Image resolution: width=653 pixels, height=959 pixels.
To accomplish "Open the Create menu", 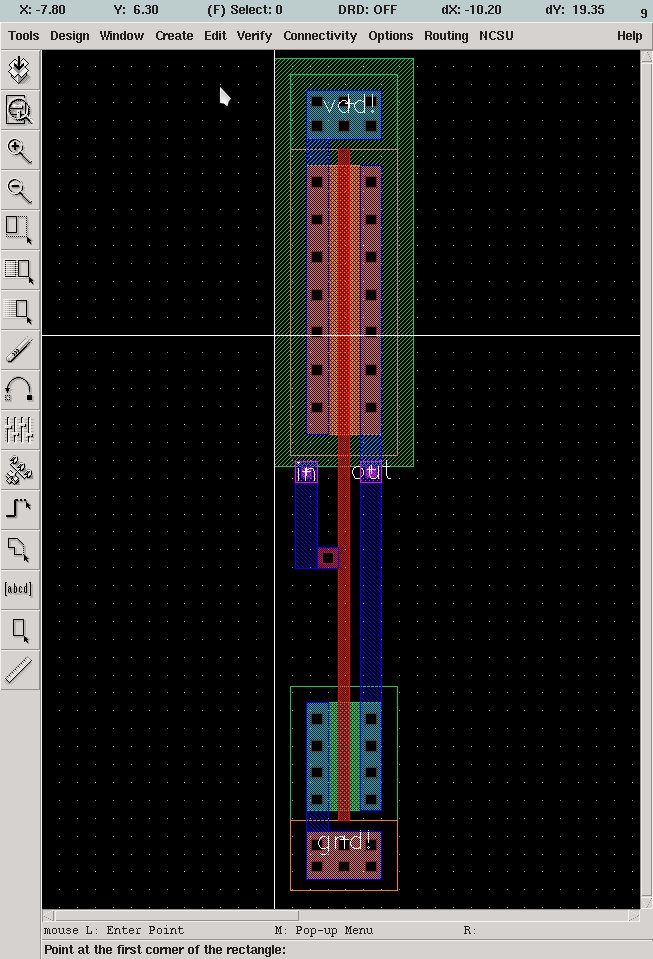I will 174,35.
